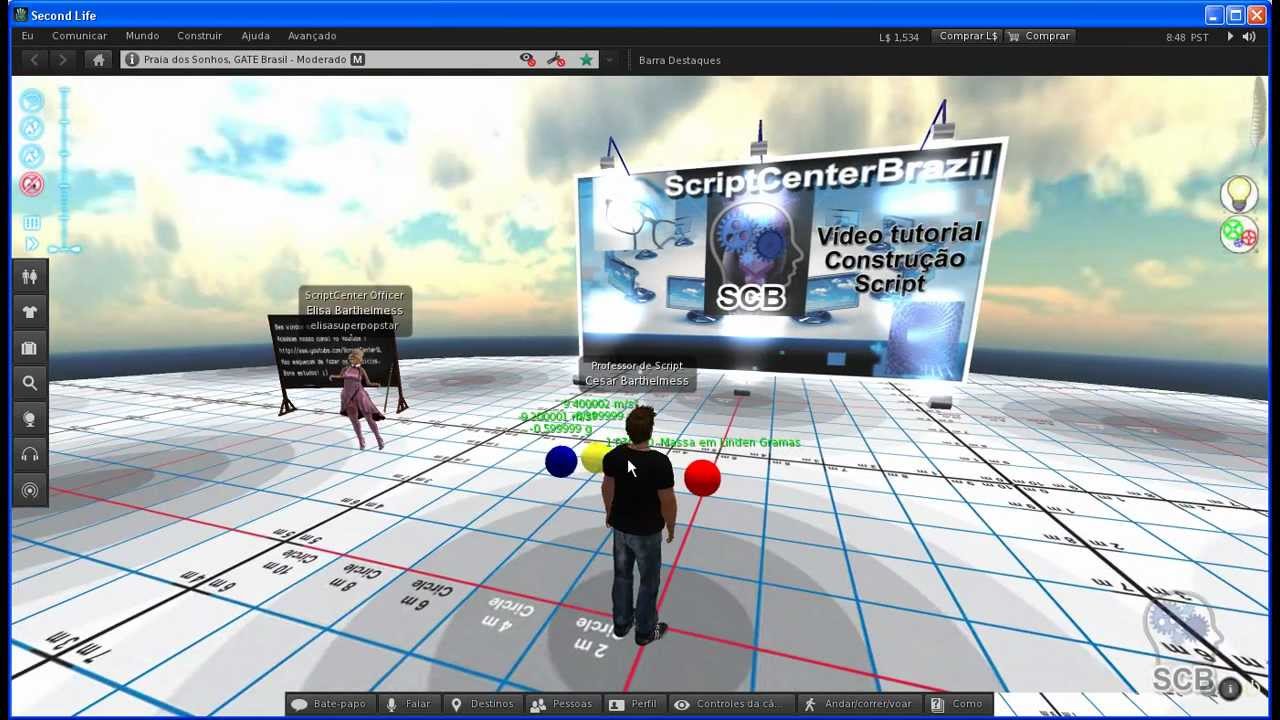1280x720 pixels.
Task: Open Destinos button
Action: [x=483, y=704]
